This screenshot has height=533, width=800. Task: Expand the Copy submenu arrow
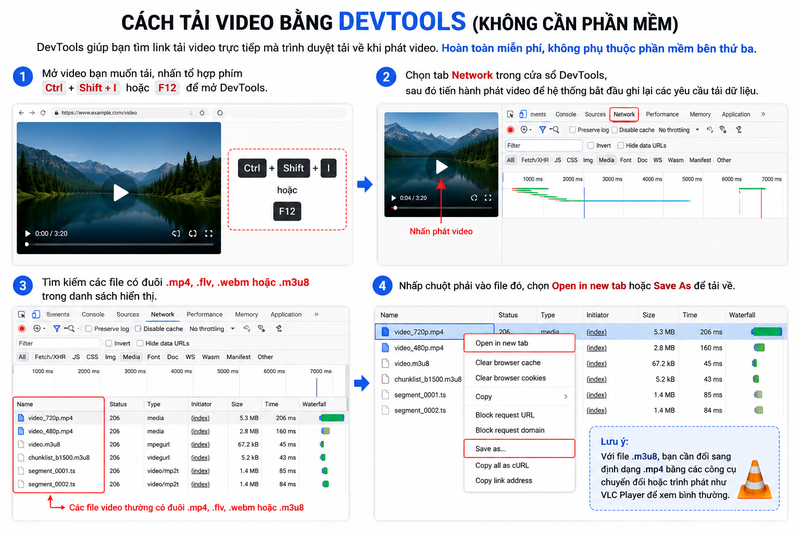(565, 397)
